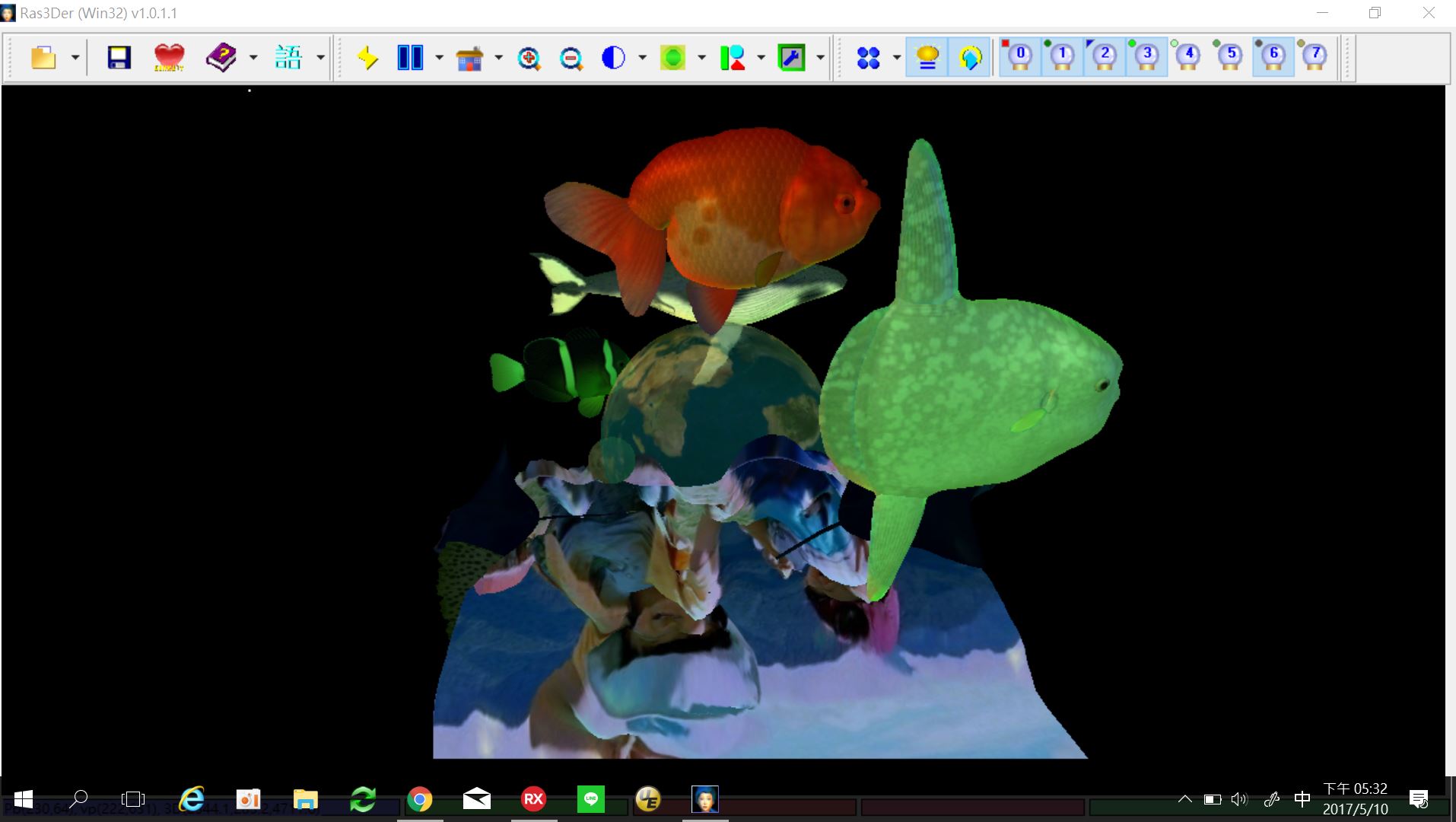This screenshot has height=822, width=1456.
Task: Zoom out with the minus magnifier
Action: click(x=571, y=58)
